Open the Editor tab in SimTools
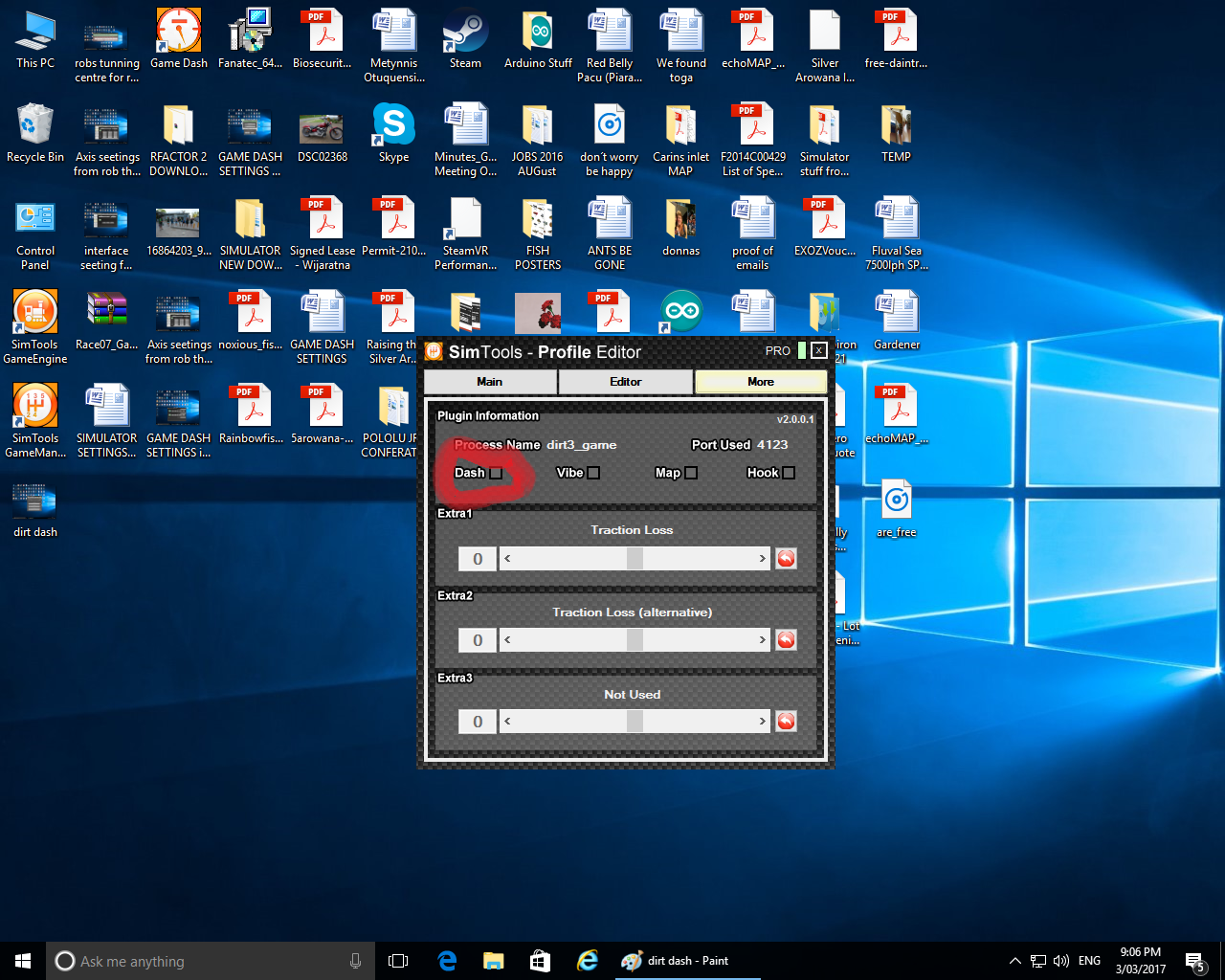 click(x=626, y=381)
